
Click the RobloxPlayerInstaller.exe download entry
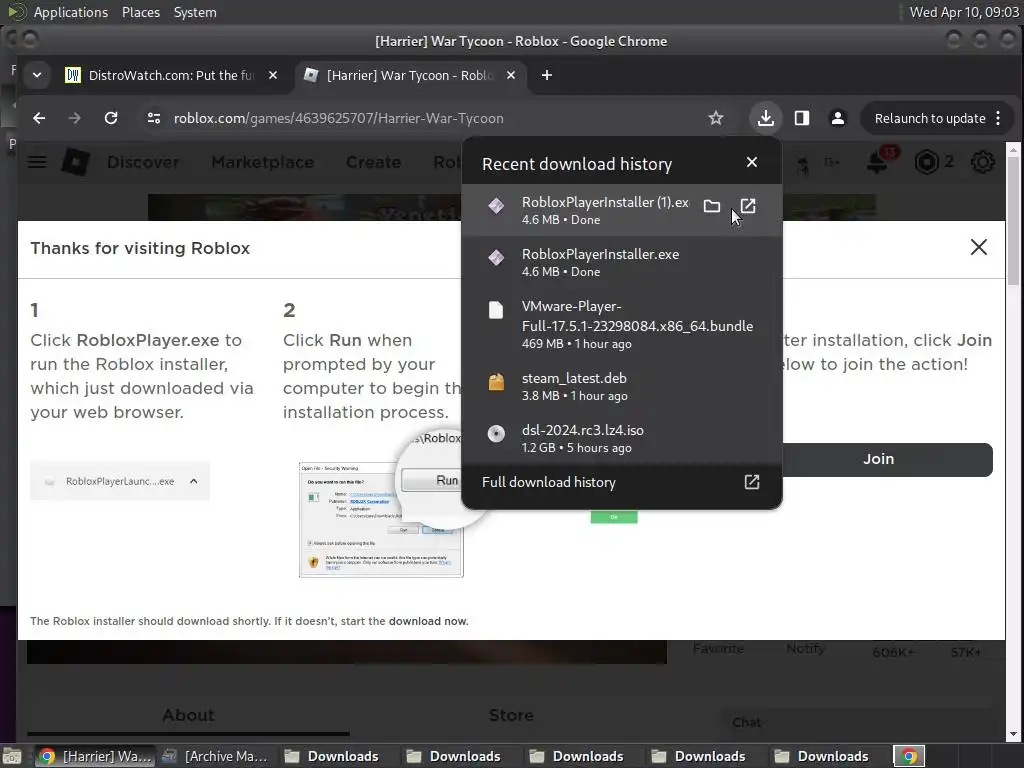click(x=622, y=262)
